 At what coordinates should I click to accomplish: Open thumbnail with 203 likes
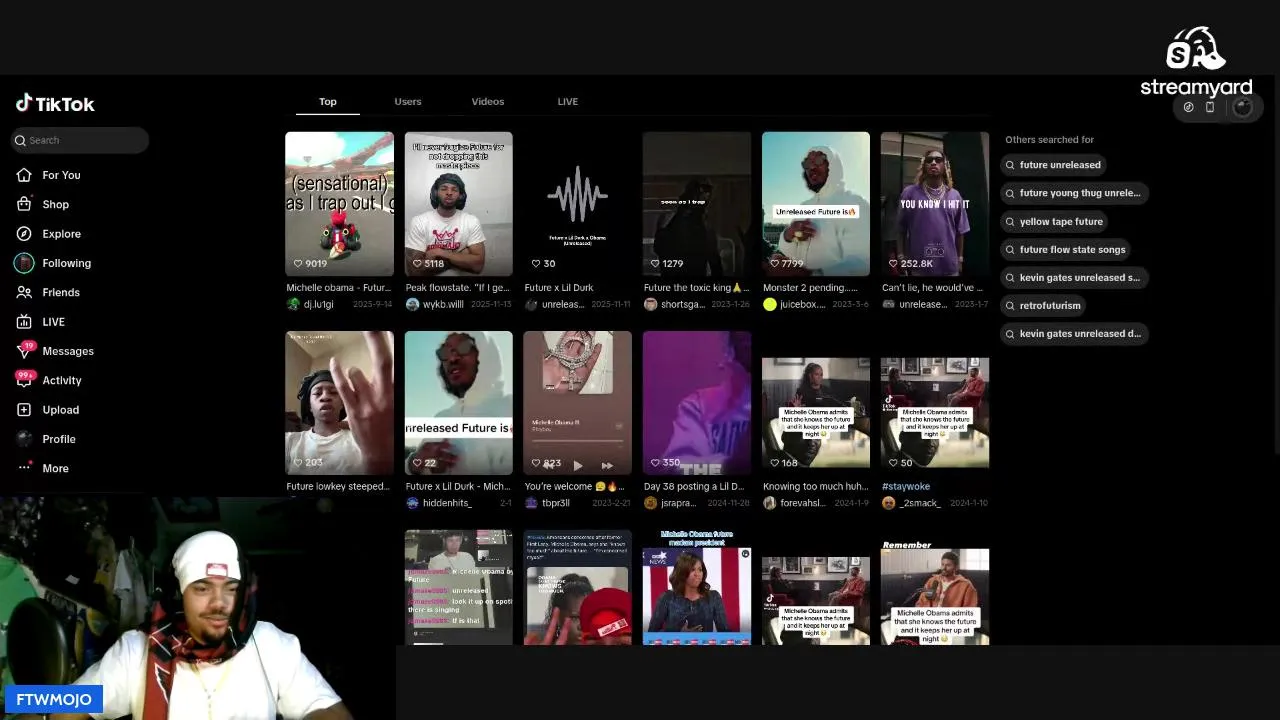[x=339, y=403]
